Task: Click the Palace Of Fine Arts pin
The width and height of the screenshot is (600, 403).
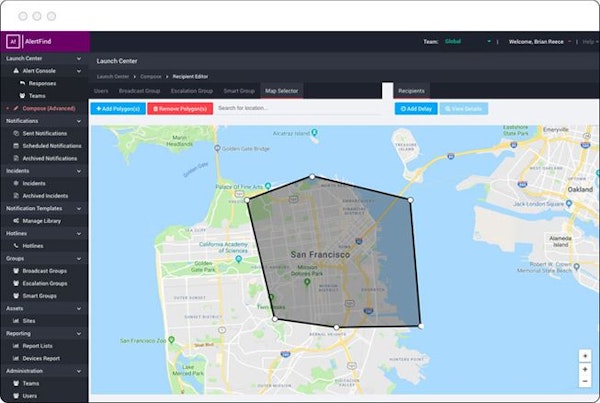Action: 268,186
